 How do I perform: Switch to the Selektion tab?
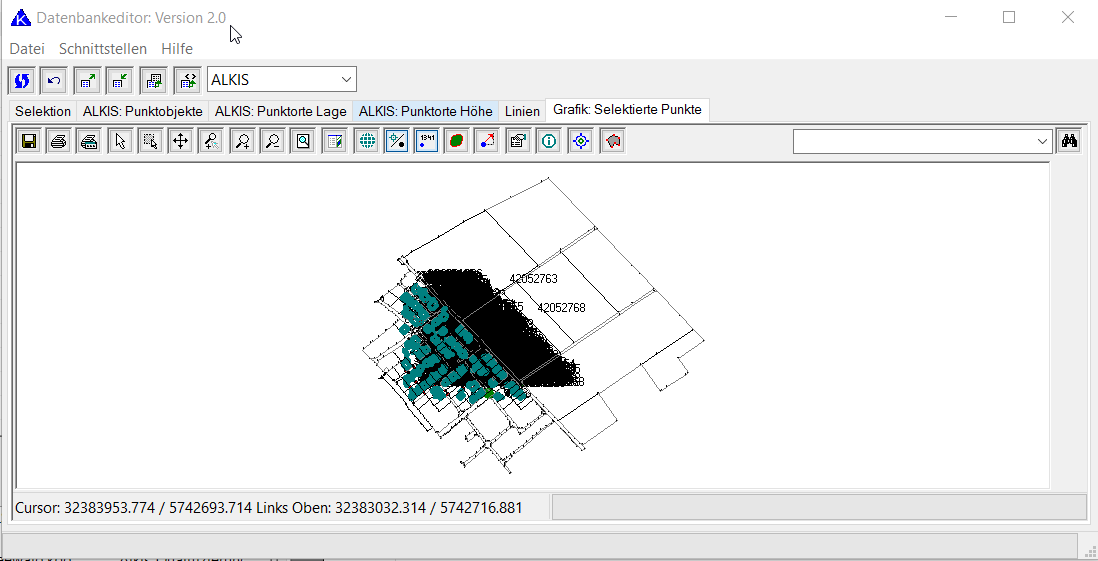[x=43, y=111]
